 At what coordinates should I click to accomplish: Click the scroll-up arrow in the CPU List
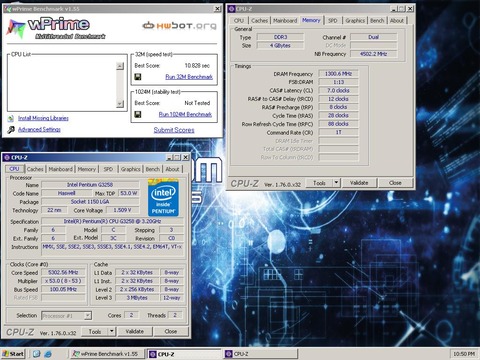pyautogui.click(x=120, y=66)
